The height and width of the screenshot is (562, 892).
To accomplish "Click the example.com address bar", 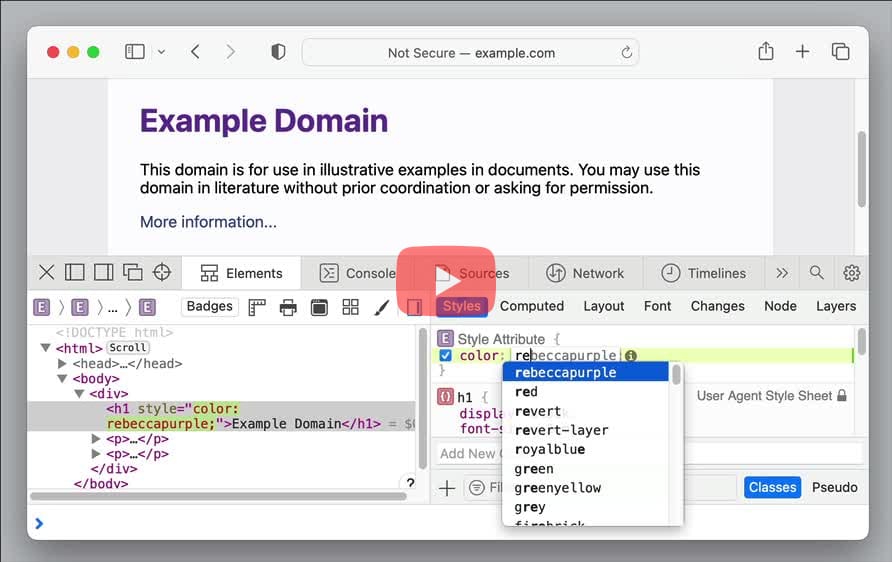I will click(470, 52).
